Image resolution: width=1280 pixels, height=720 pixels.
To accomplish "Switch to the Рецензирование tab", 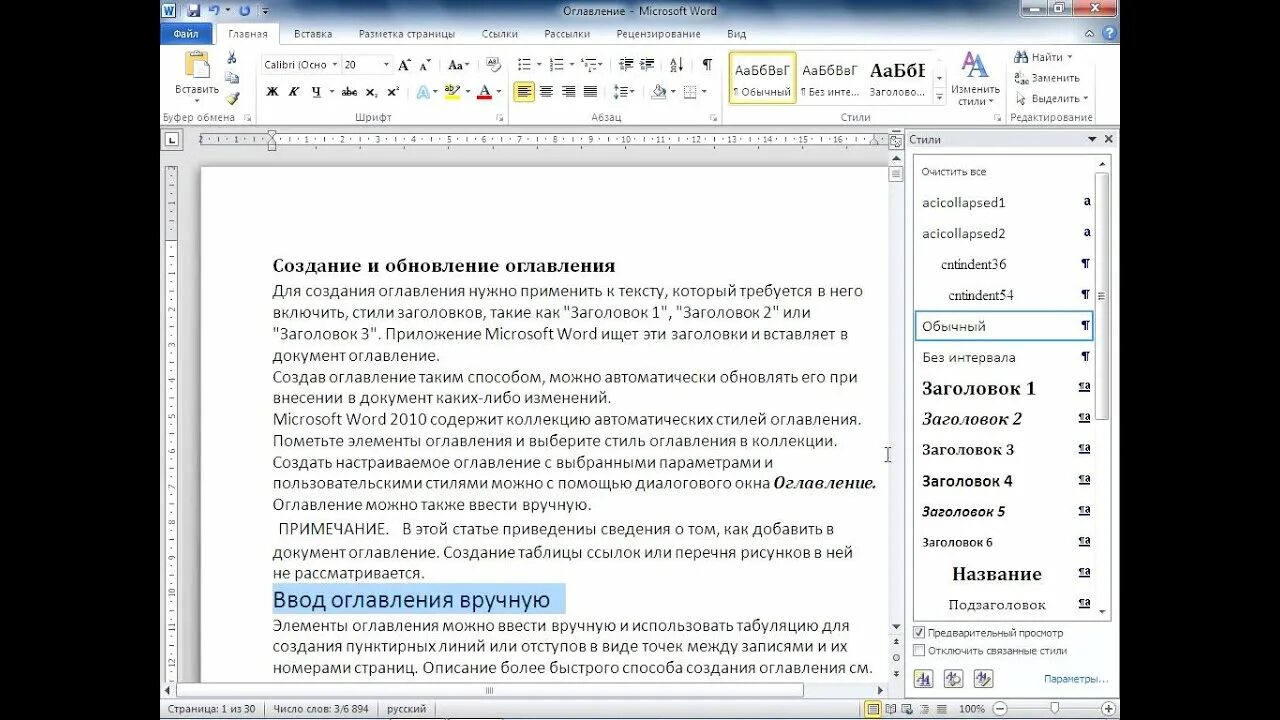I will tap(658, 34).
